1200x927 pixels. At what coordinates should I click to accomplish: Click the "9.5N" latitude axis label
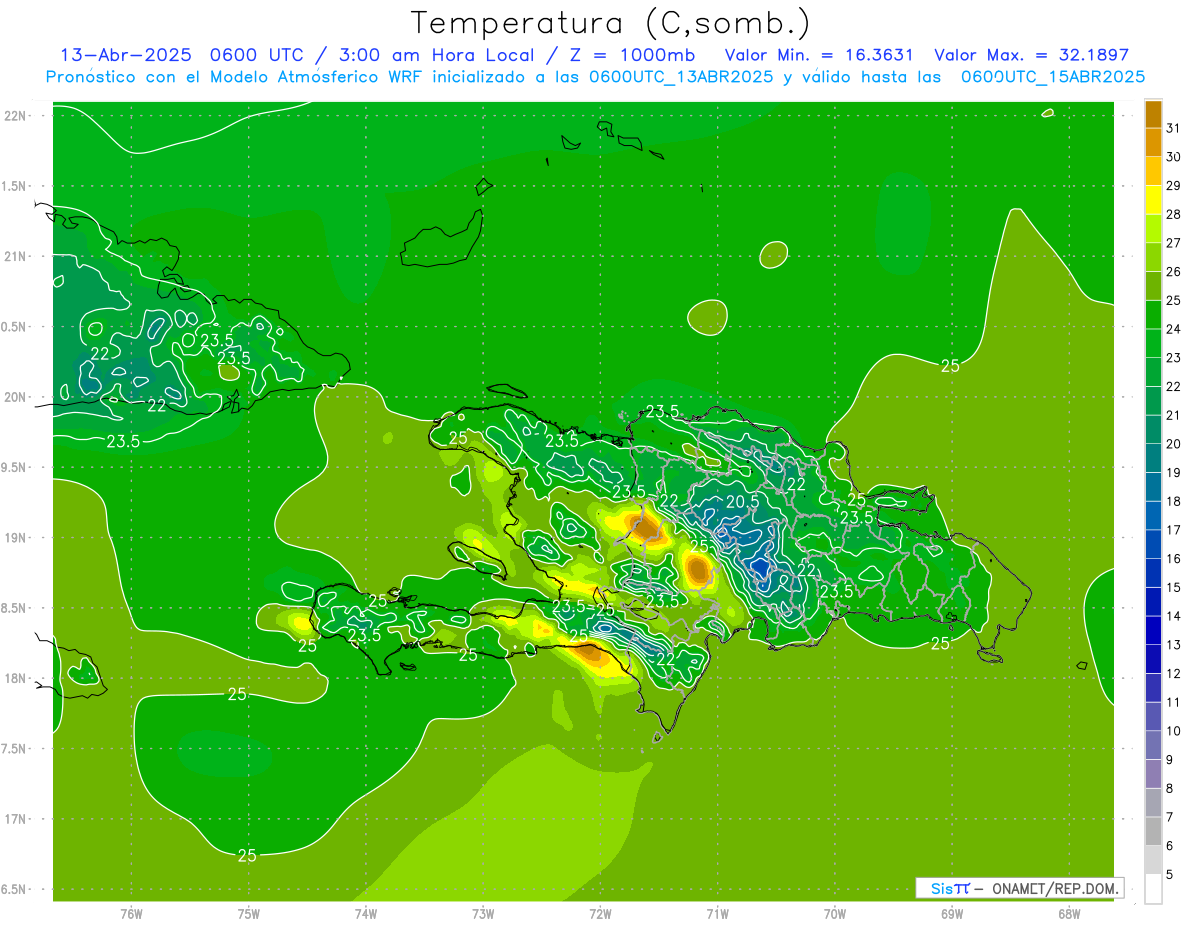(x=15, y=467)
